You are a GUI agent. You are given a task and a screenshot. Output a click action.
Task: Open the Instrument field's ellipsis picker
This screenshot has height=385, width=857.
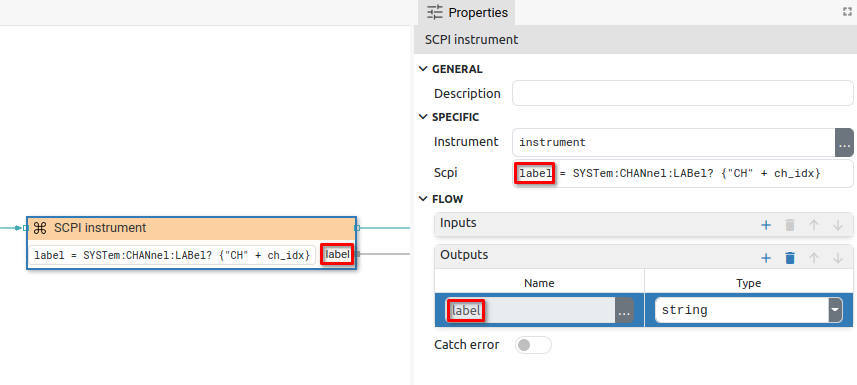844,143
